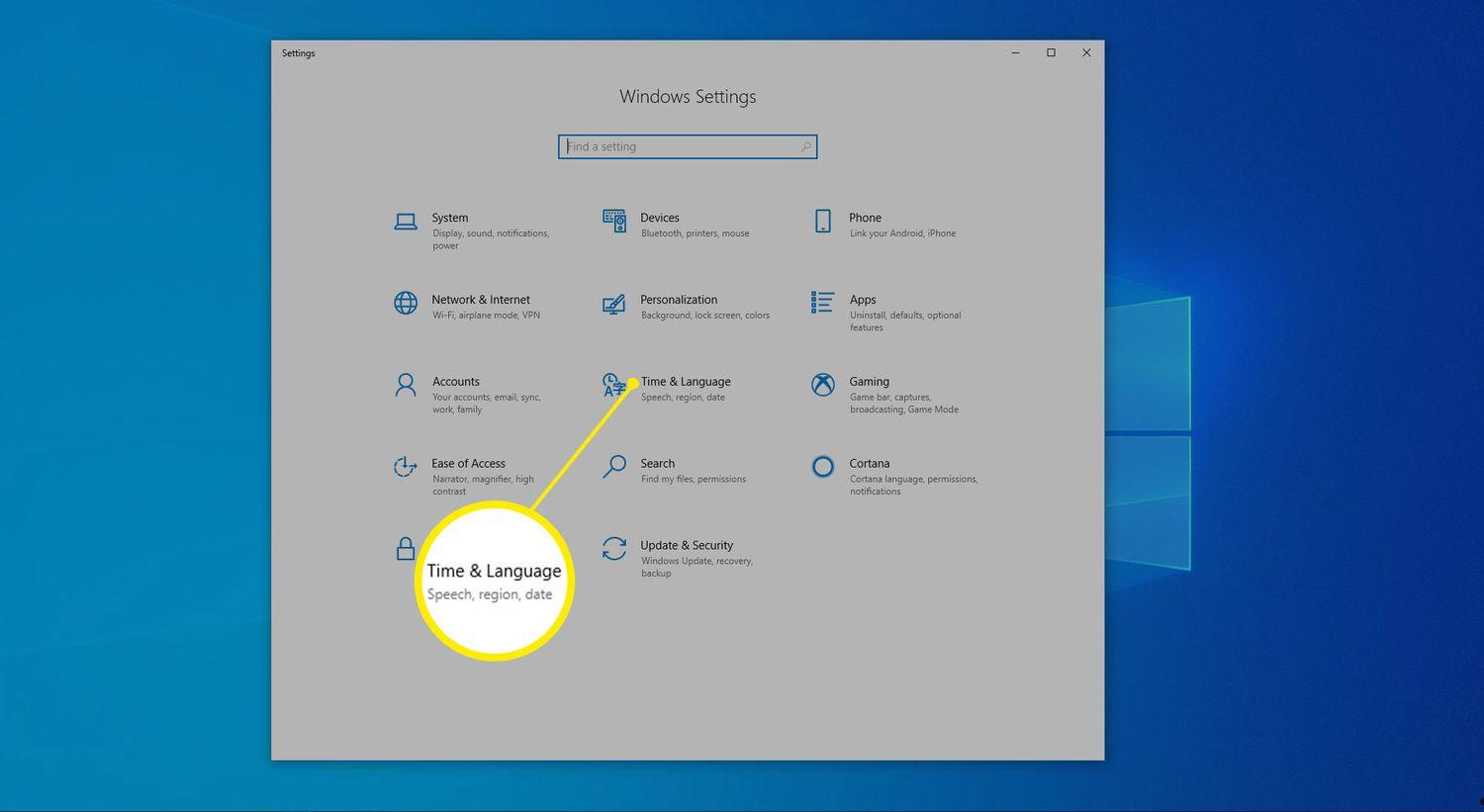Close the Settings window
The width and height of the screenshot is (1484, 812).
click(x=1086, y=52)
